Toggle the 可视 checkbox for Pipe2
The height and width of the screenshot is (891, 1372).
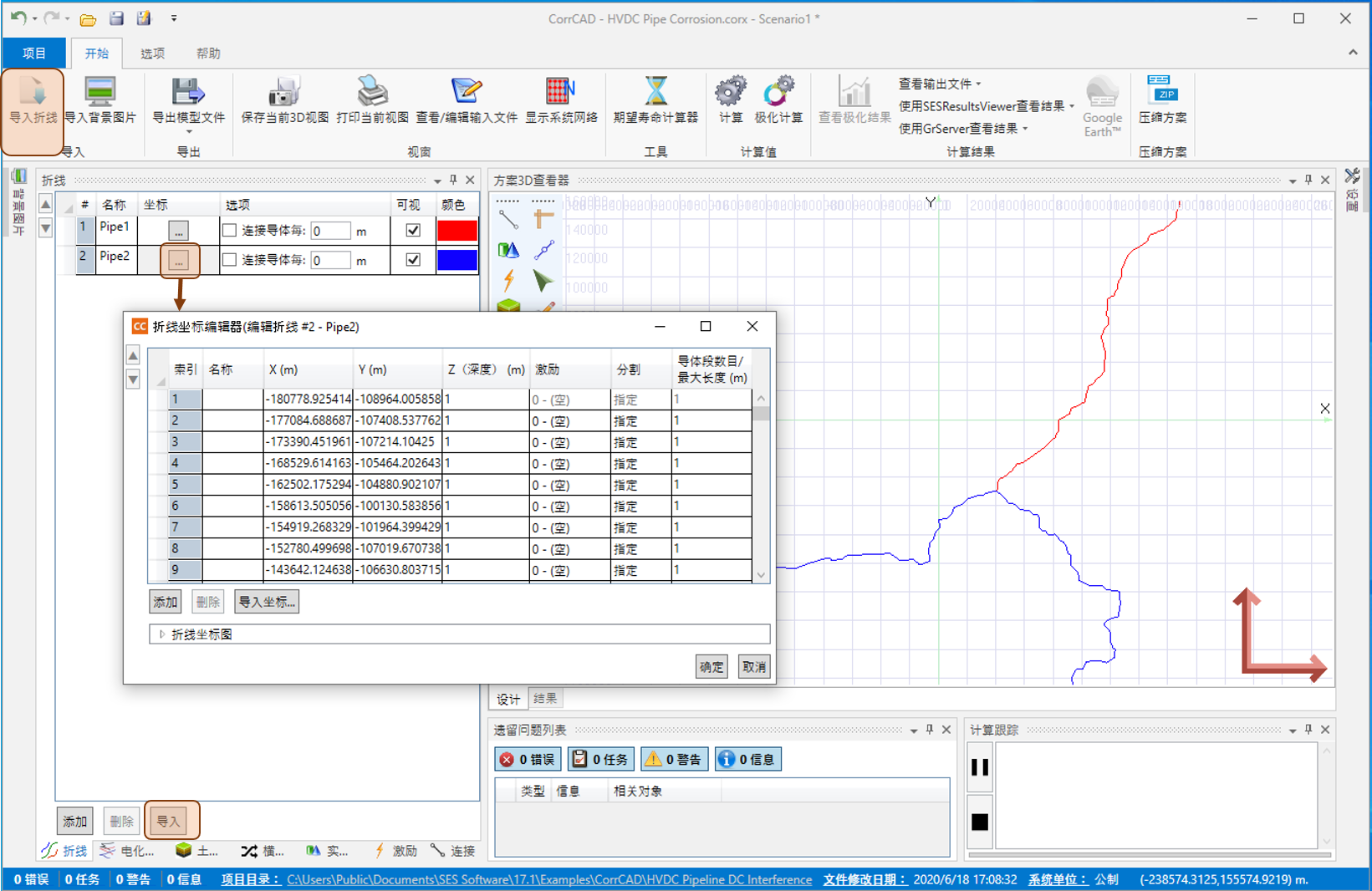[x=413, y=260]
